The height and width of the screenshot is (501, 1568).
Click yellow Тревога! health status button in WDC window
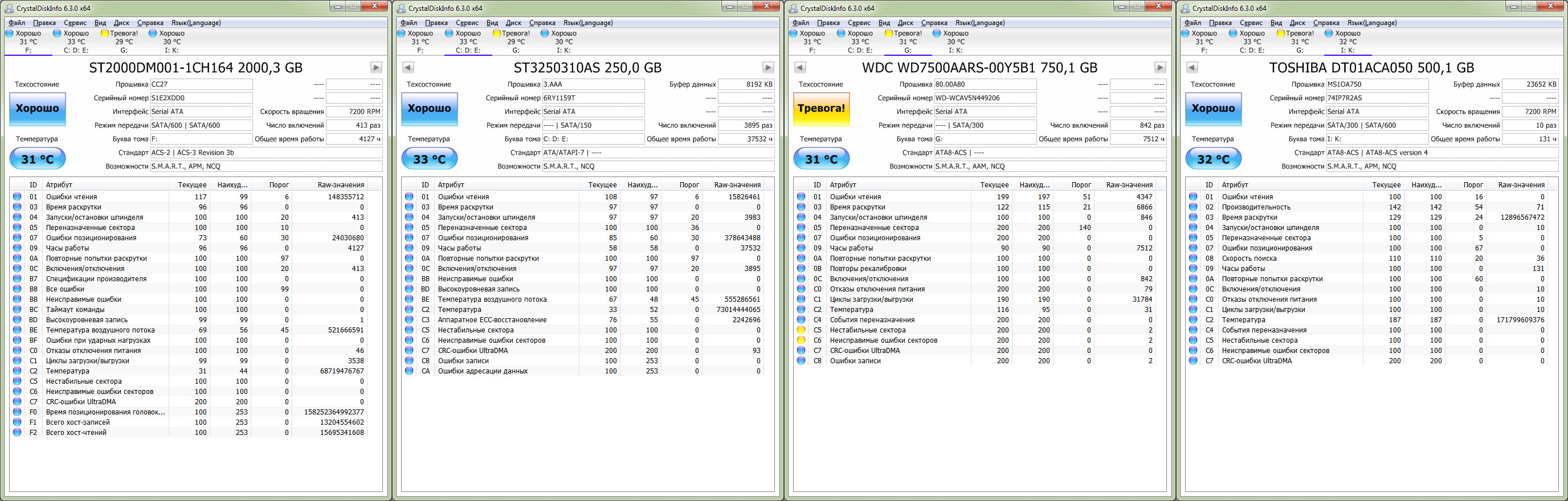[821, 109]
